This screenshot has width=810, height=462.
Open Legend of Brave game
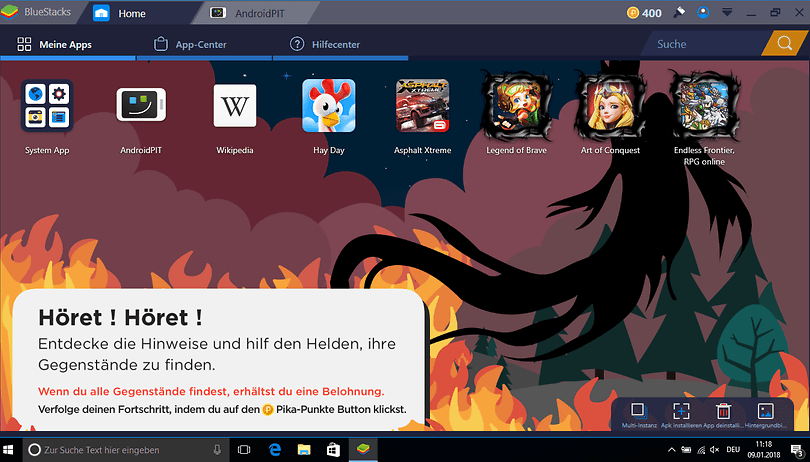517,105
